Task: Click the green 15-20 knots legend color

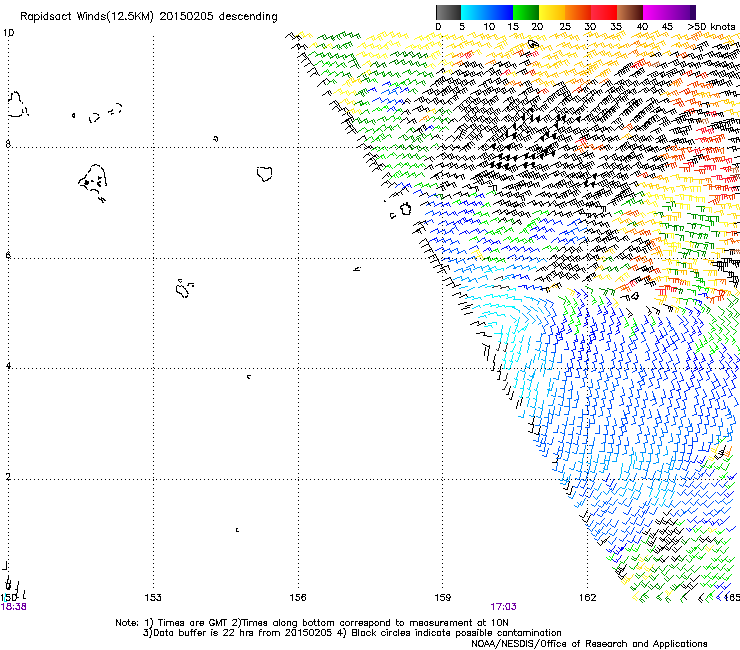Action: 526,12
